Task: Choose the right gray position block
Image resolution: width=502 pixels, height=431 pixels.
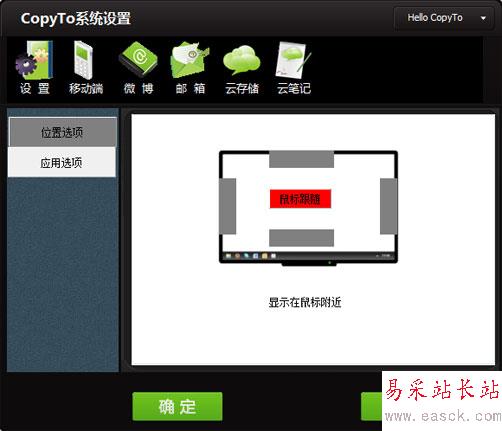Action: (x=389, y=206)
